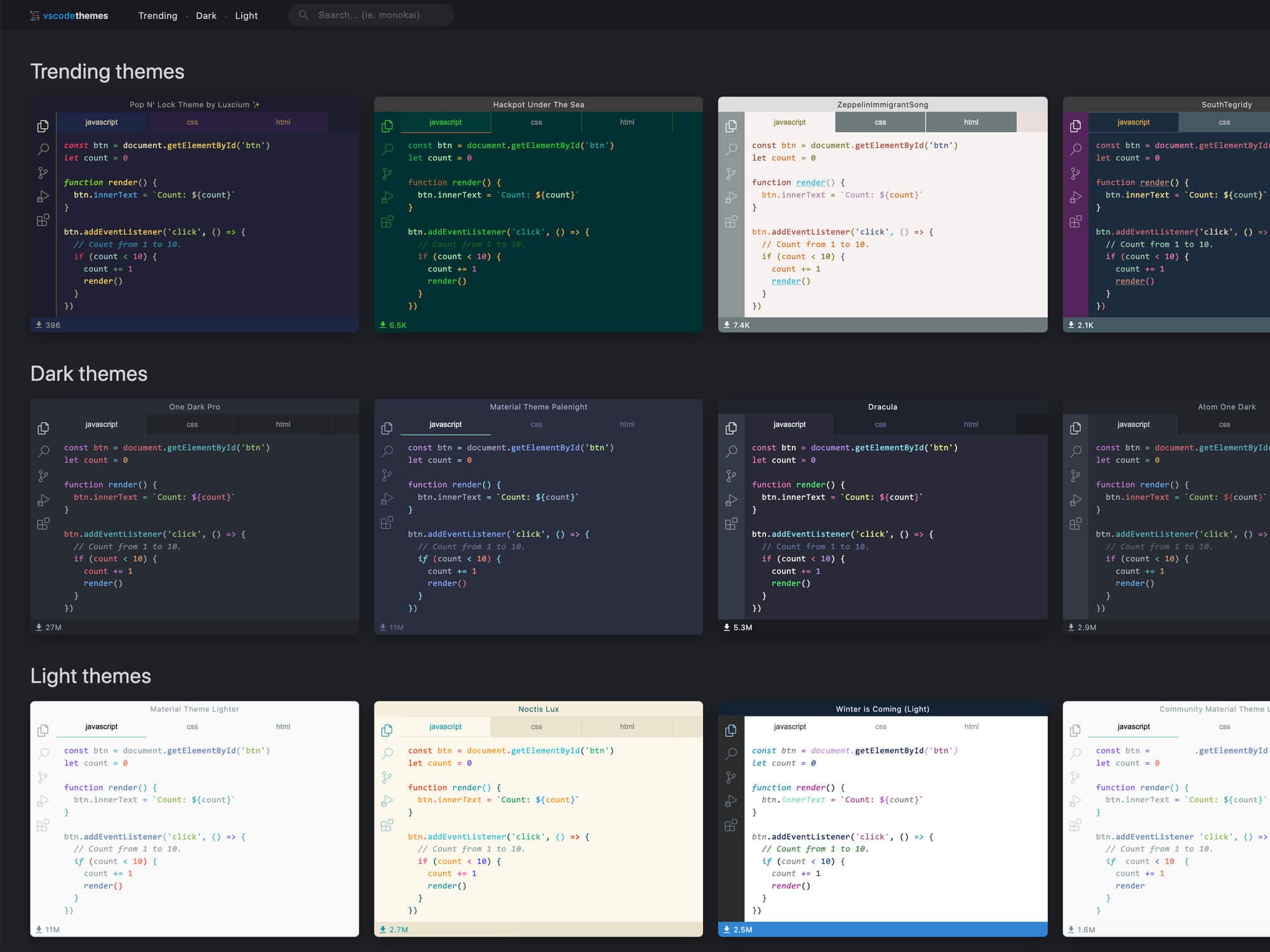Screen dimensions: 1270x952
Task: Open the Dracula theme title
Action: click(x=883, y=407)
